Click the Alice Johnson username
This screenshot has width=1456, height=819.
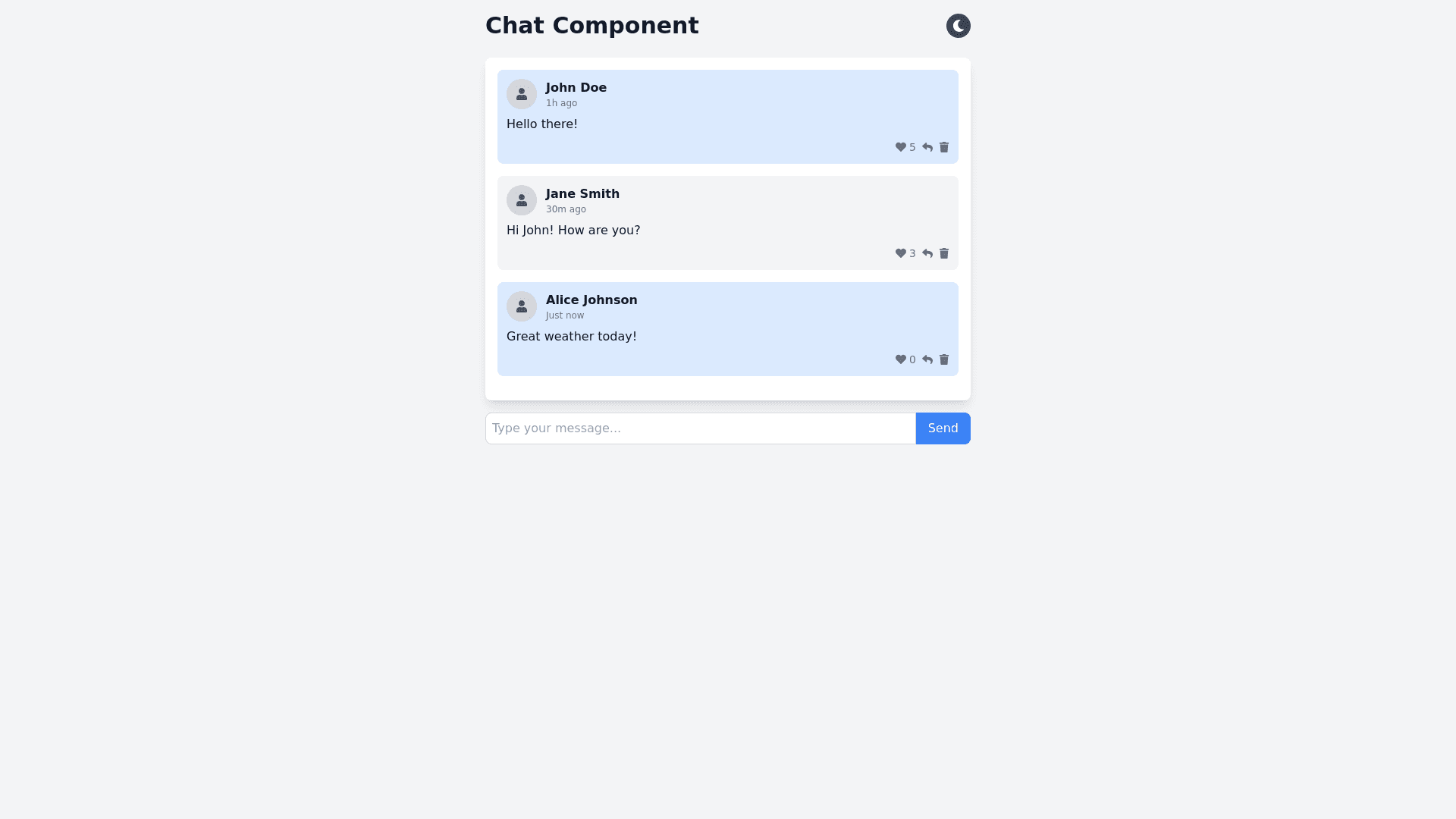591,300
